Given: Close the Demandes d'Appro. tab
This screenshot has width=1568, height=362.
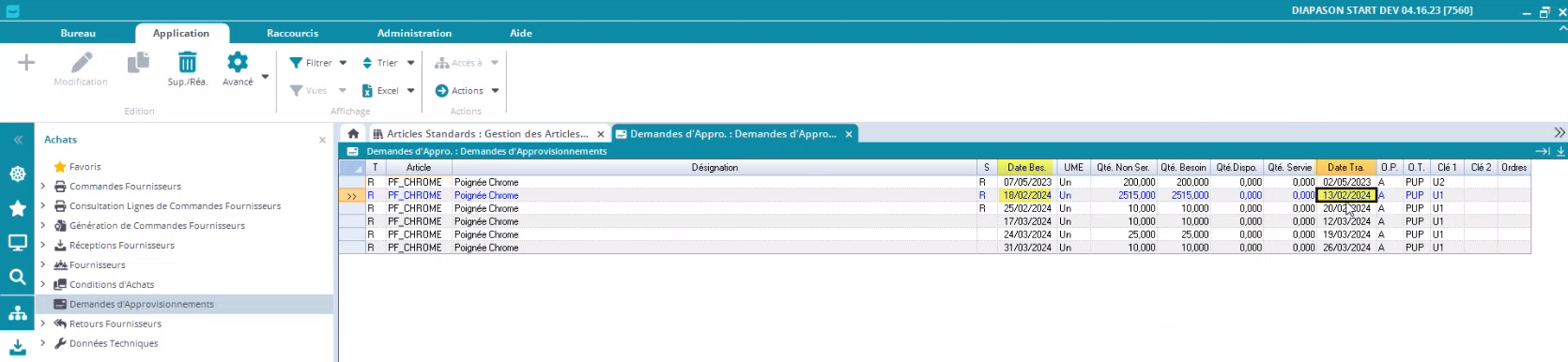Looking at the screenshot, I should [849, 134].
